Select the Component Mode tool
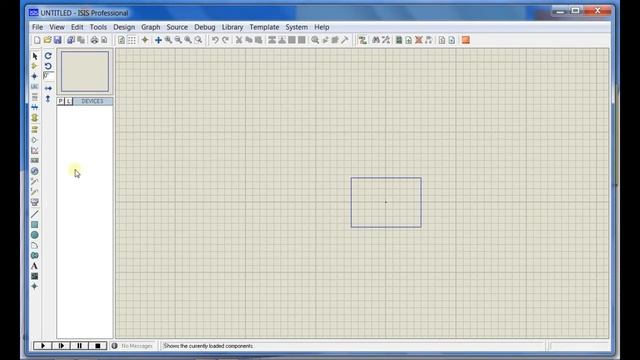Viewport: 640px width, 360px height. 35,66
